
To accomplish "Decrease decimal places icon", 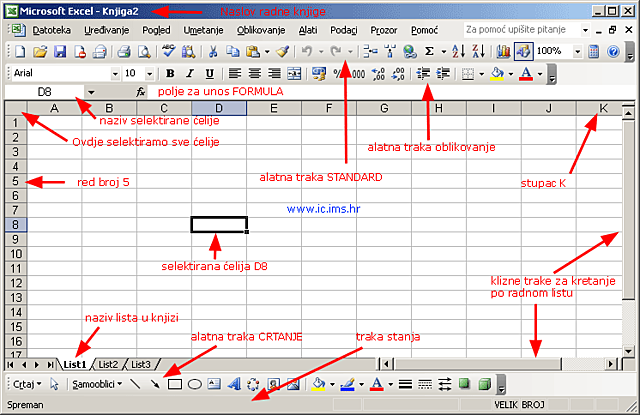I will [398, 74].
